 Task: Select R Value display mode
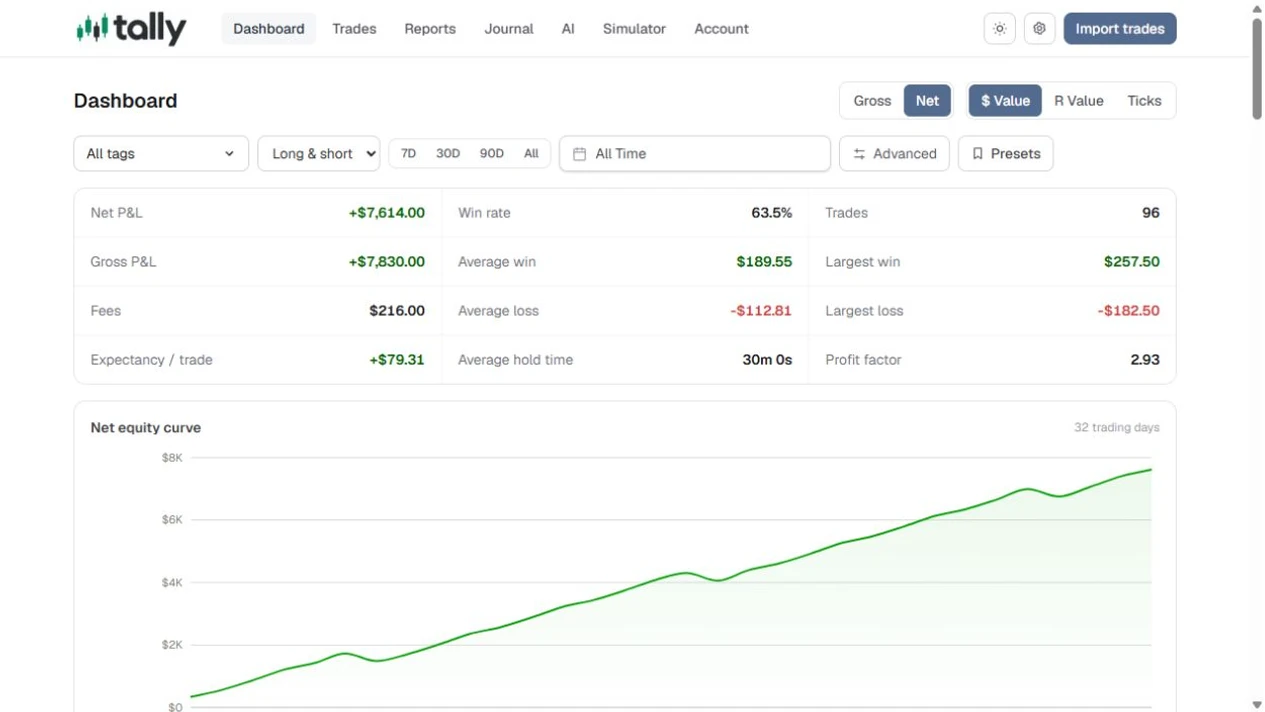pos(1078,101)
